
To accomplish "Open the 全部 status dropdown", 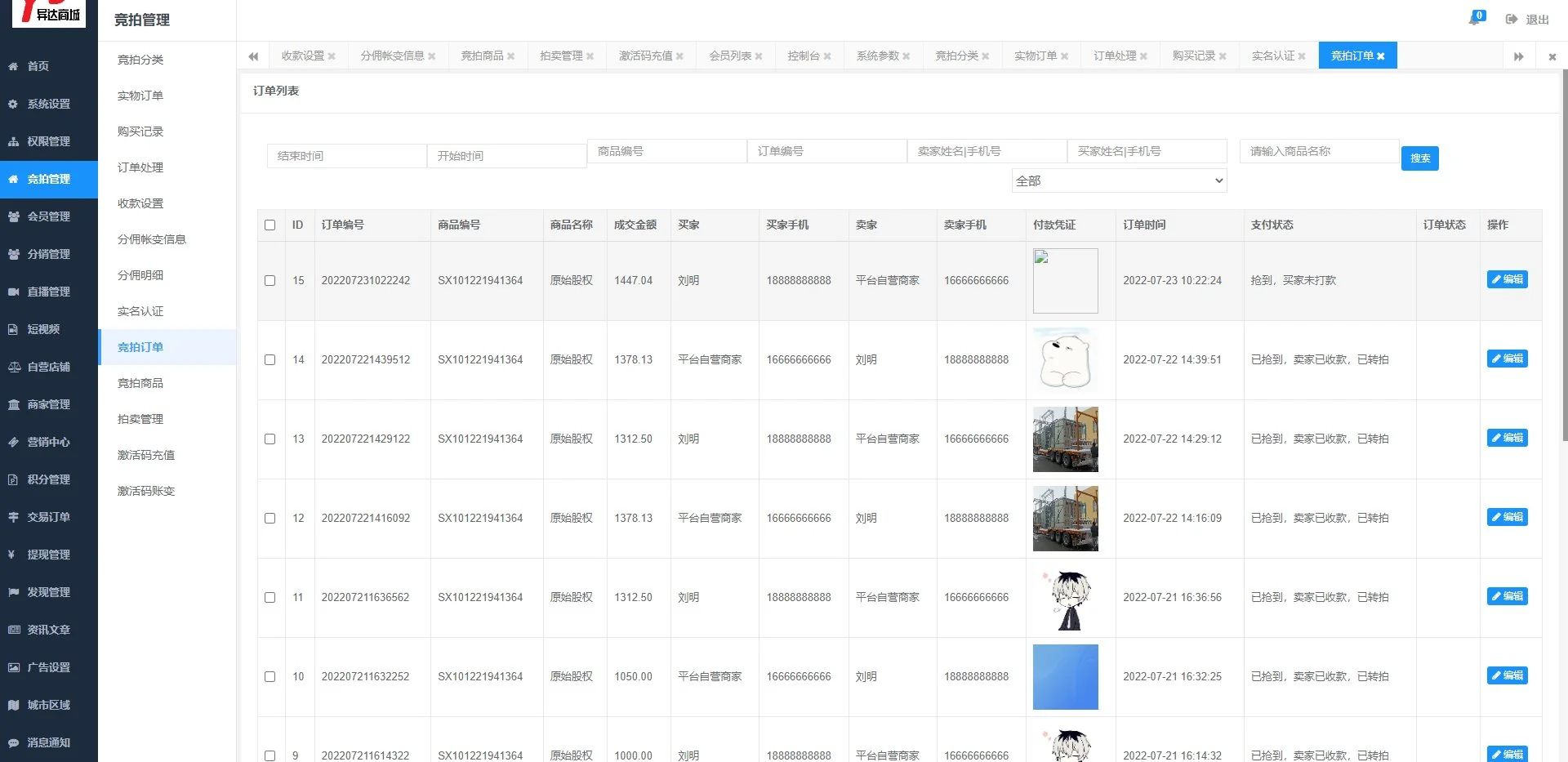I will click(1119, 180).
